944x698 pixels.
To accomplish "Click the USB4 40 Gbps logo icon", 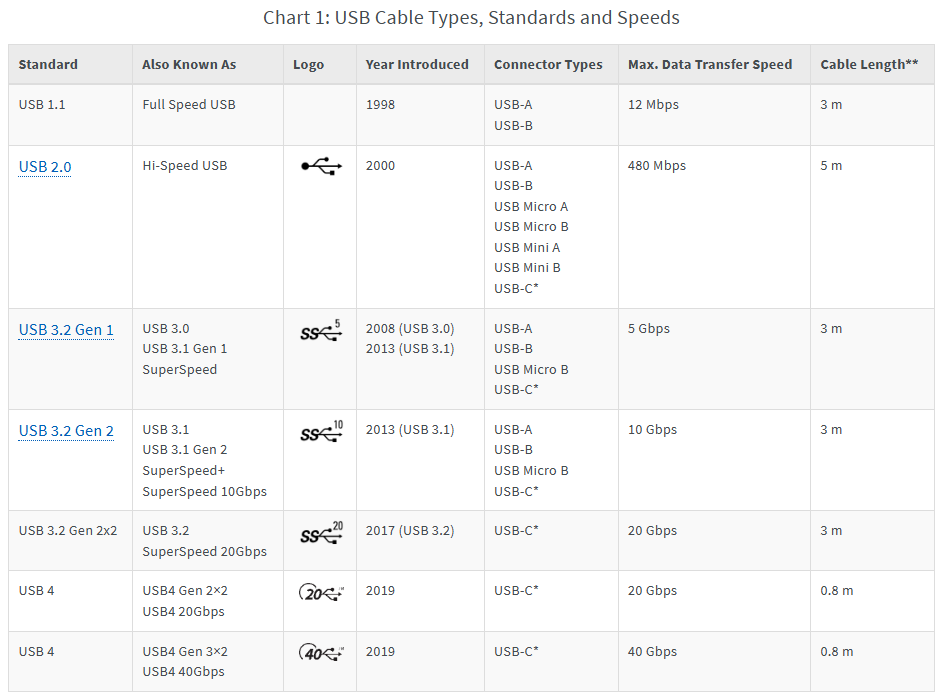I will coord(321,652).
